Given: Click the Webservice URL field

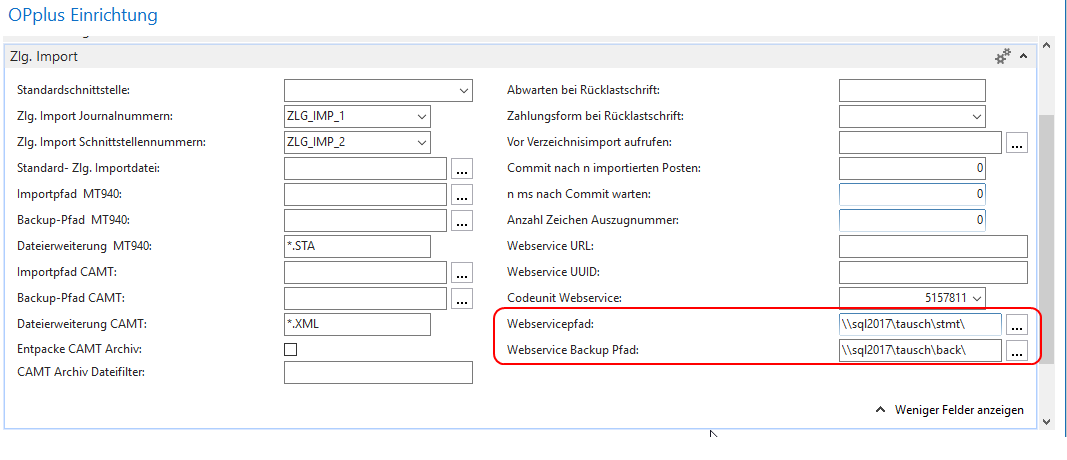Looking at the screenshot, I should click(933, 246).
